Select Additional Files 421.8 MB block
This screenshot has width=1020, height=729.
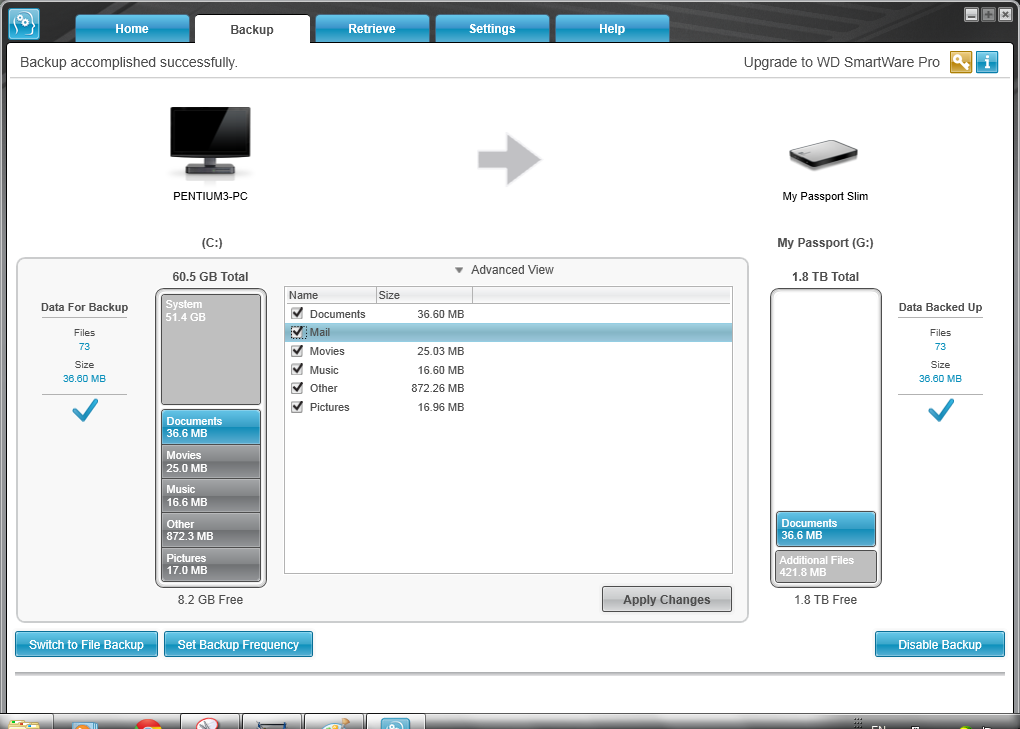(x=825, y=566)
